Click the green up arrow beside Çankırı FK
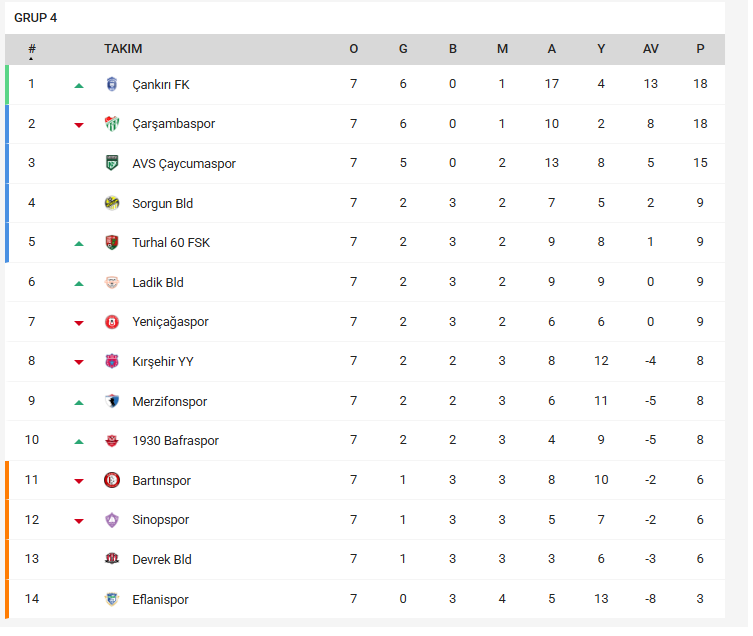This screenshot has height=636, width=753. pyautogui.click(x=79, y=85)
